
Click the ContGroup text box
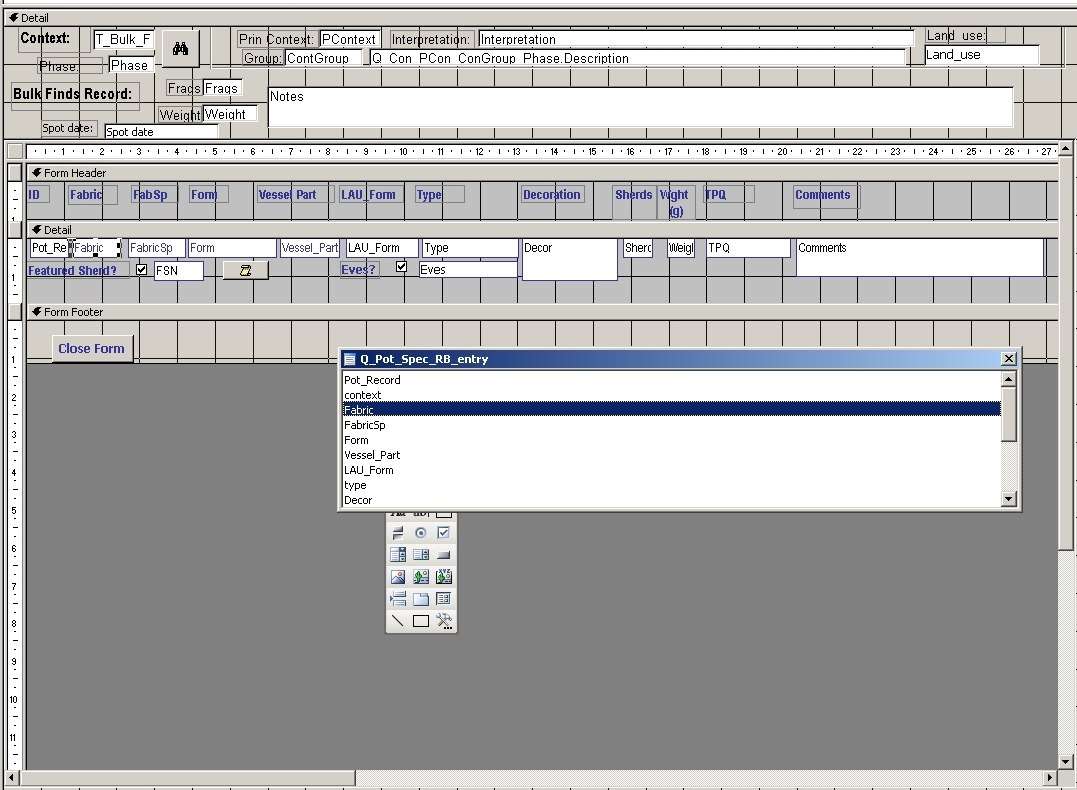(x=324, y=58)
